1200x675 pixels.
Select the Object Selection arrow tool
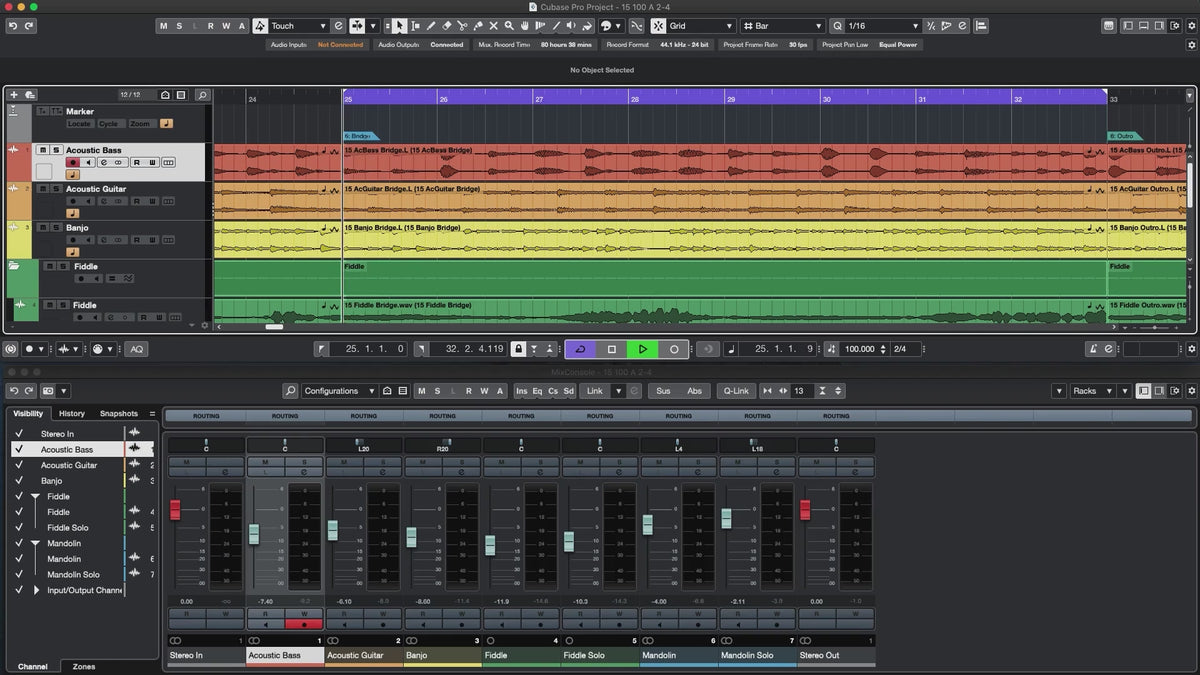[x=399, y=26]
